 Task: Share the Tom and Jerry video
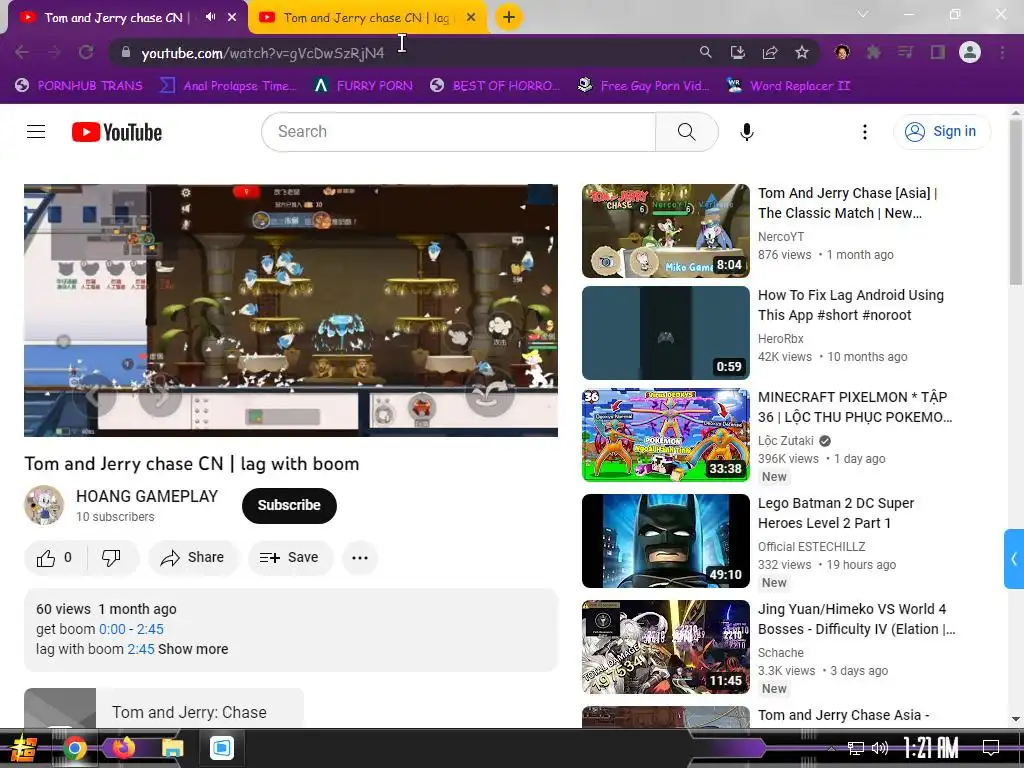pyautogui.click(x=193, y=558)
